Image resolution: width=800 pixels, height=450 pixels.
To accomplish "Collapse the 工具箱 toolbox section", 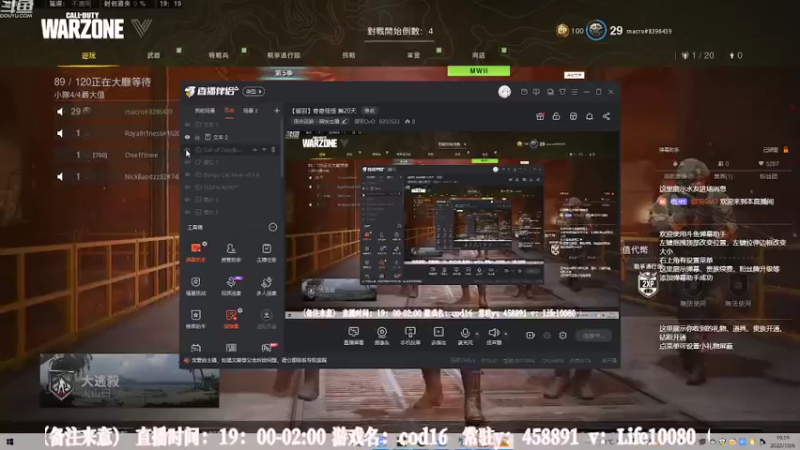I will [273, 227].
